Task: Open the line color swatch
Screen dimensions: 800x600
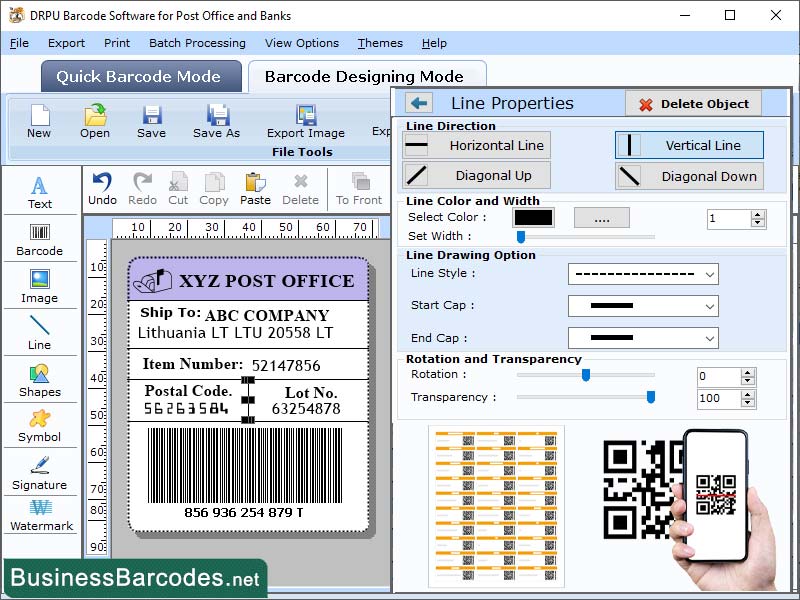Action: click(x=535, y=218)
